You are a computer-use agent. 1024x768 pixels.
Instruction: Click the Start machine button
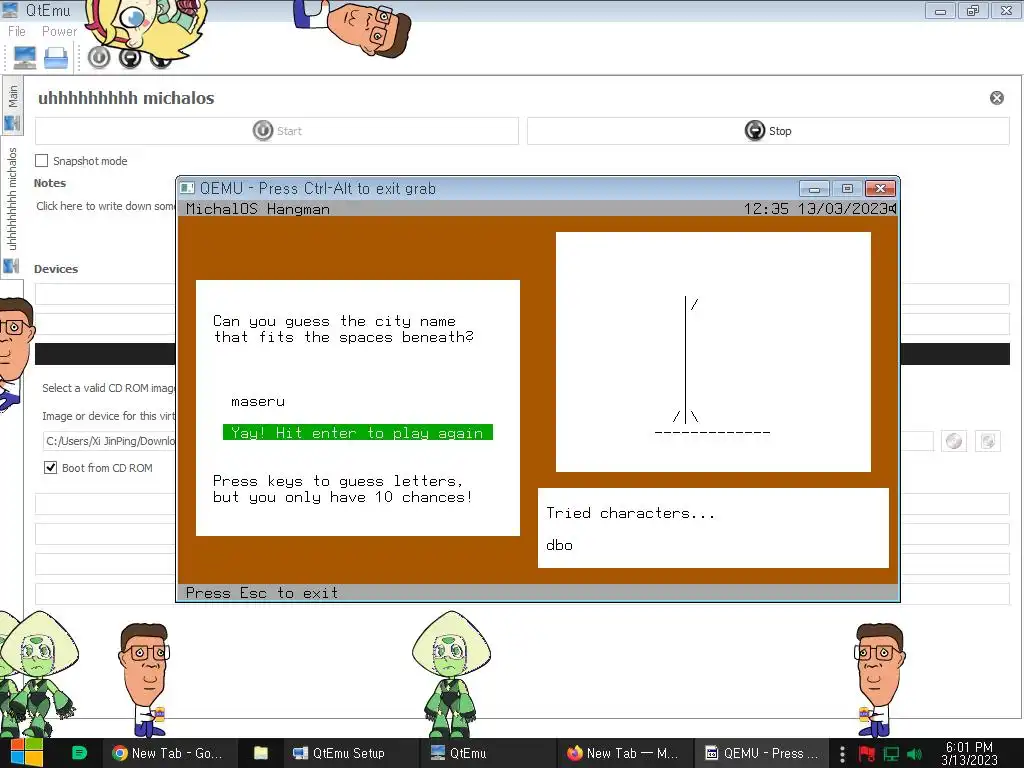277,131
